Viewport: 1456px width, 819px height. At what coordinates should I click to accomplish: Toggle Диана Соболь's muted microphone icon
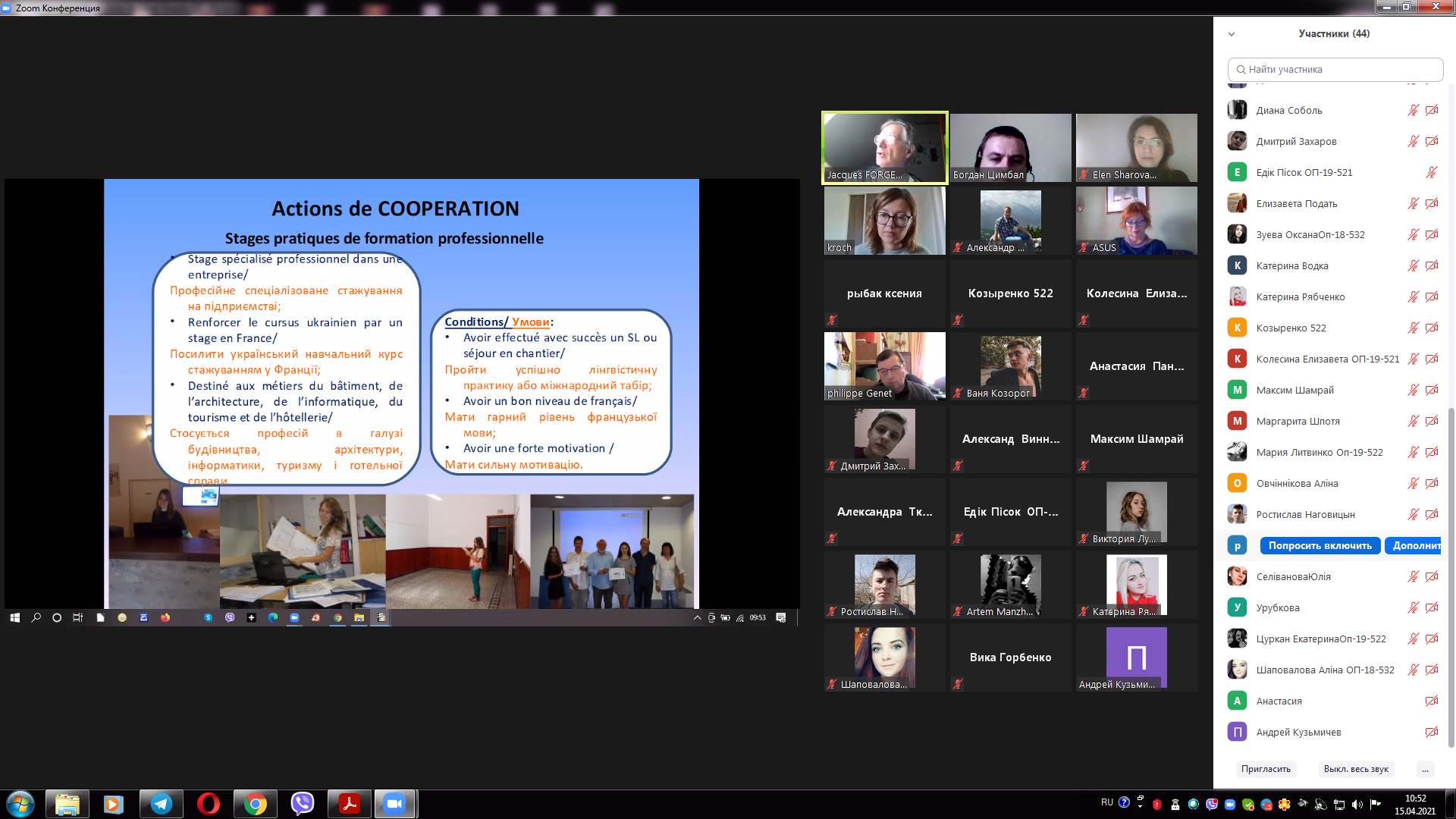click(x=1413, y=110)
